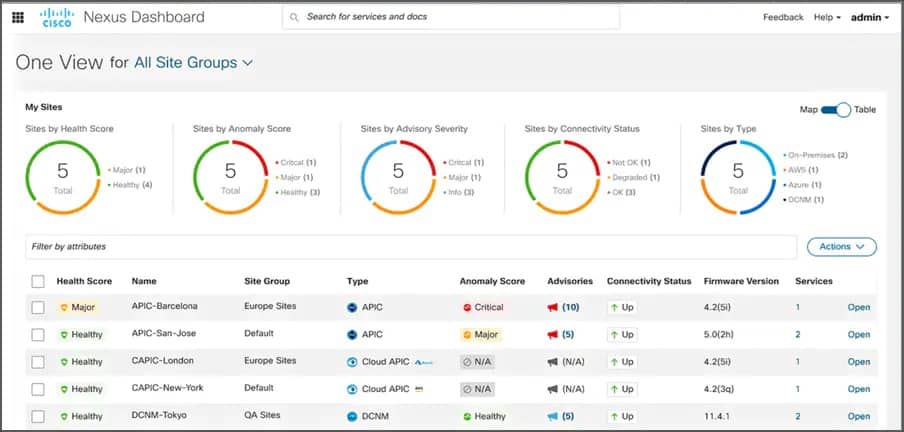Click the Major health shield icon for APIC-Barcelona
The image size is (904, 432).
coord(65,307)
